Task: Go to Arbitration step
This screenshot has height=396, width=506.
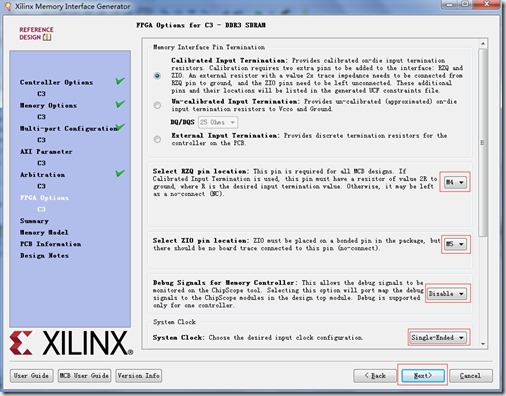Action: 42,175
